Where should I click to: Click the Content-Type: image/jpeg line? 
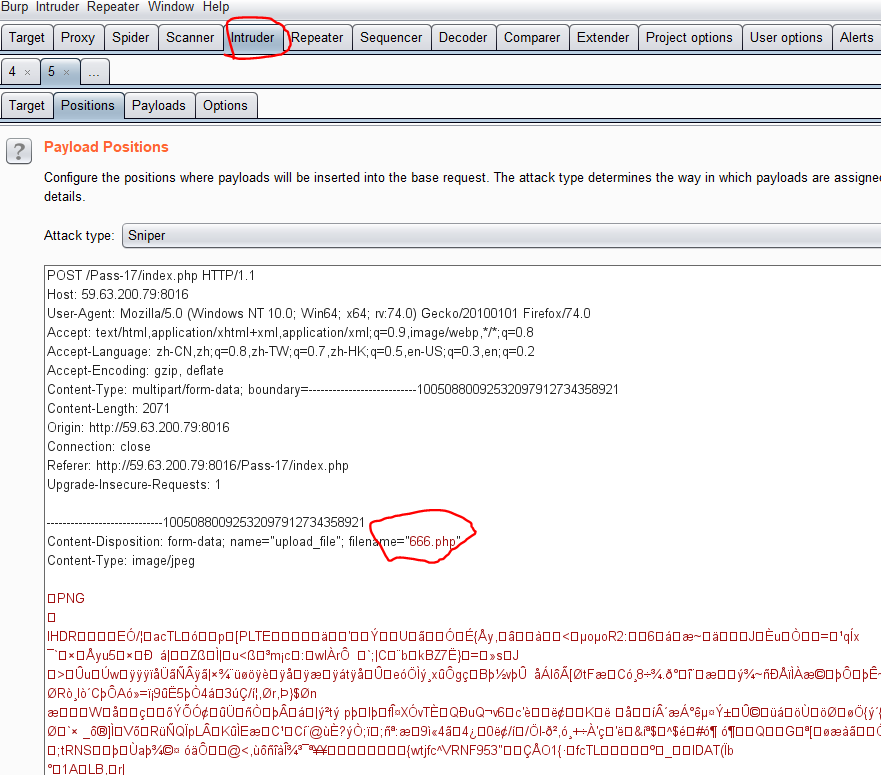click(121, 561)
